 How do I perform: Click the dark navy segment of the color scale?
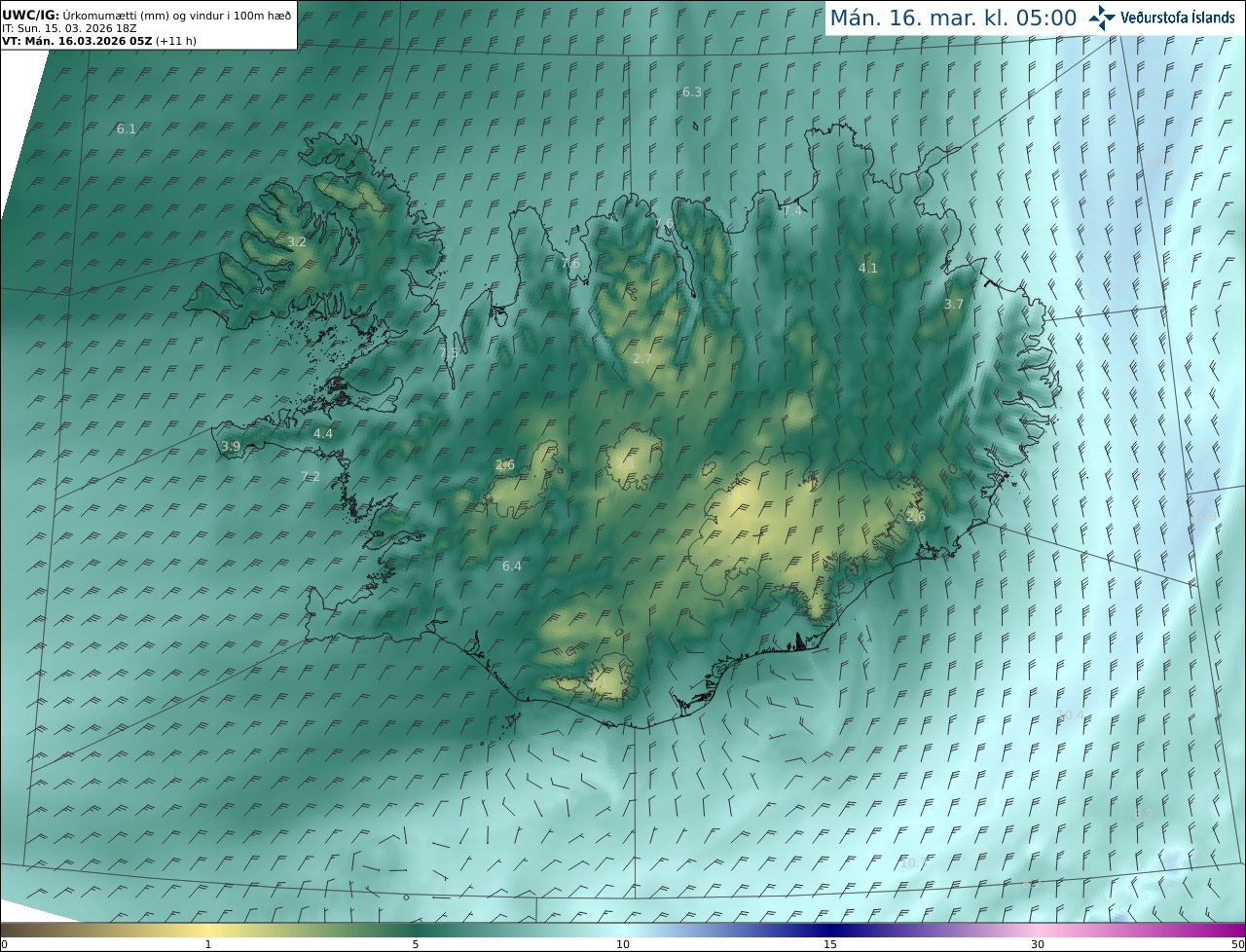[830, 930]
